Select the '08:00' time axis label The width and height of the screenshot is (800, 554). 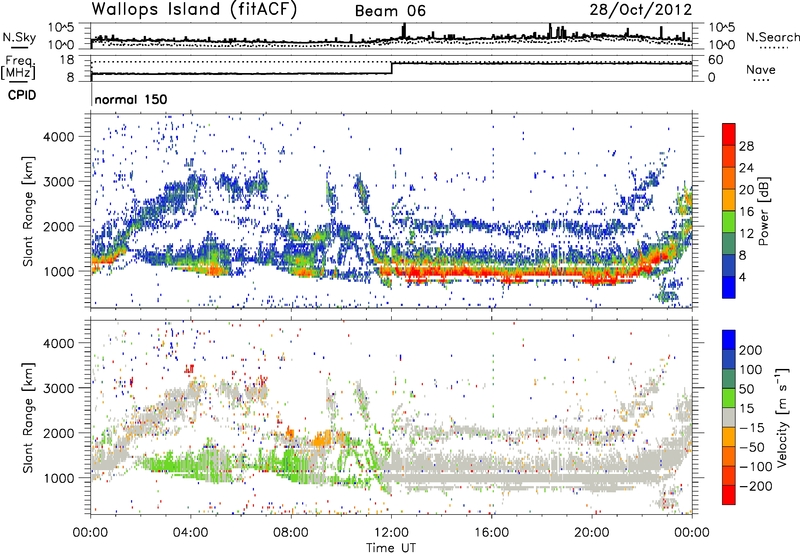[291, 533]
